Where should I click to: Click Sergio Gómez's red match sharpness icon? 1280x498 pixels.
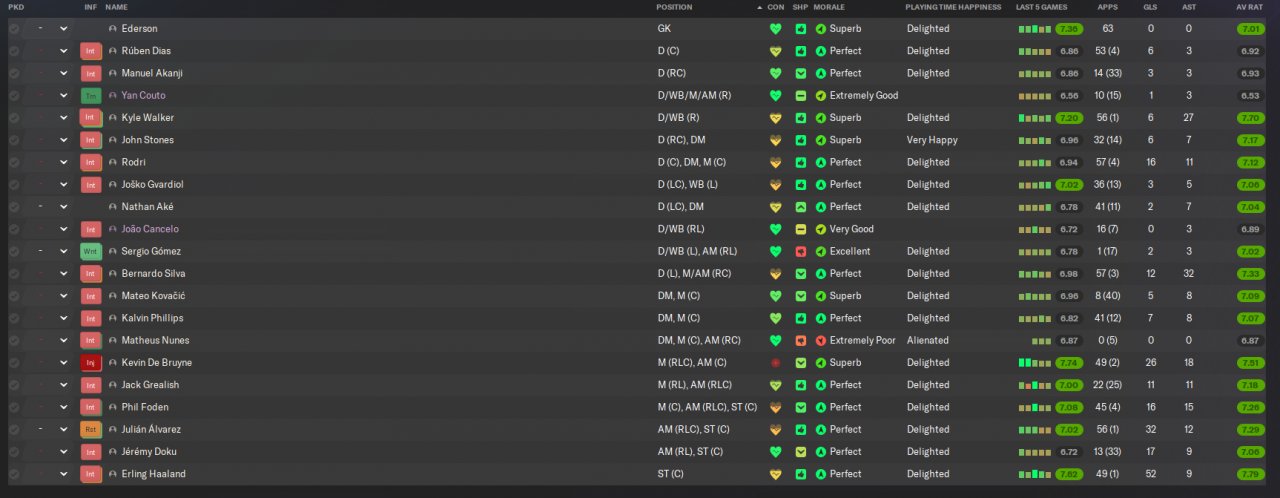click(x=800, y=251)
